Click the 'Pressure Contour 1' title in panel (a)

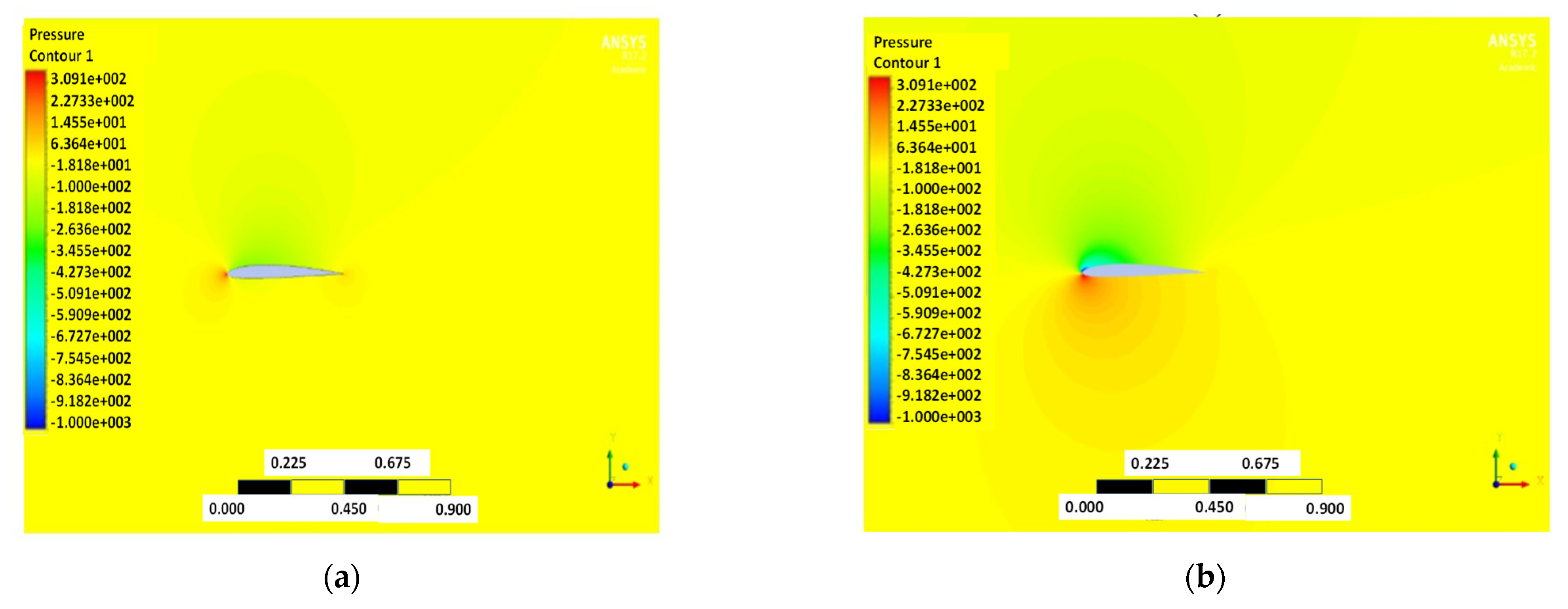[x=61, y=46]
